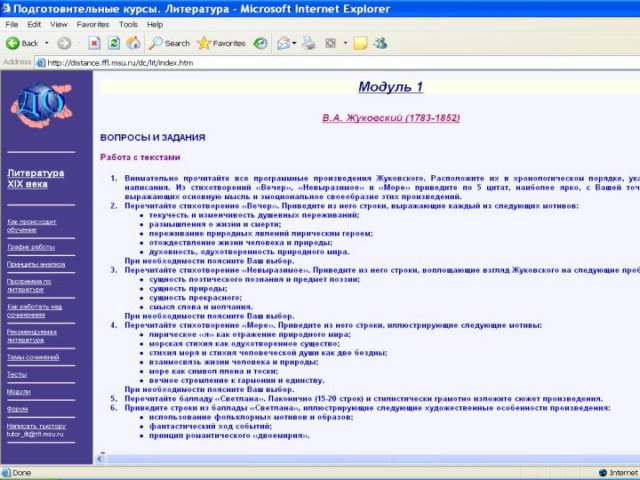The width and height of the screenshot is (640, 480).
Task: Expand the Mail dropdown arrow
Action: pyautogui.click(x=294, y=43)
